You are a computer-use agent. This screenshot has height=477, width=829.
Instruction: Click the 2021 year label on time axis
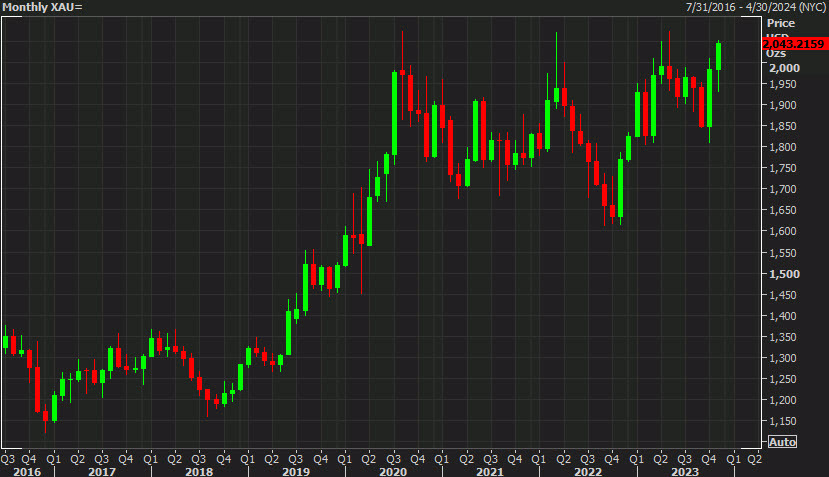(x=490, y=471)
